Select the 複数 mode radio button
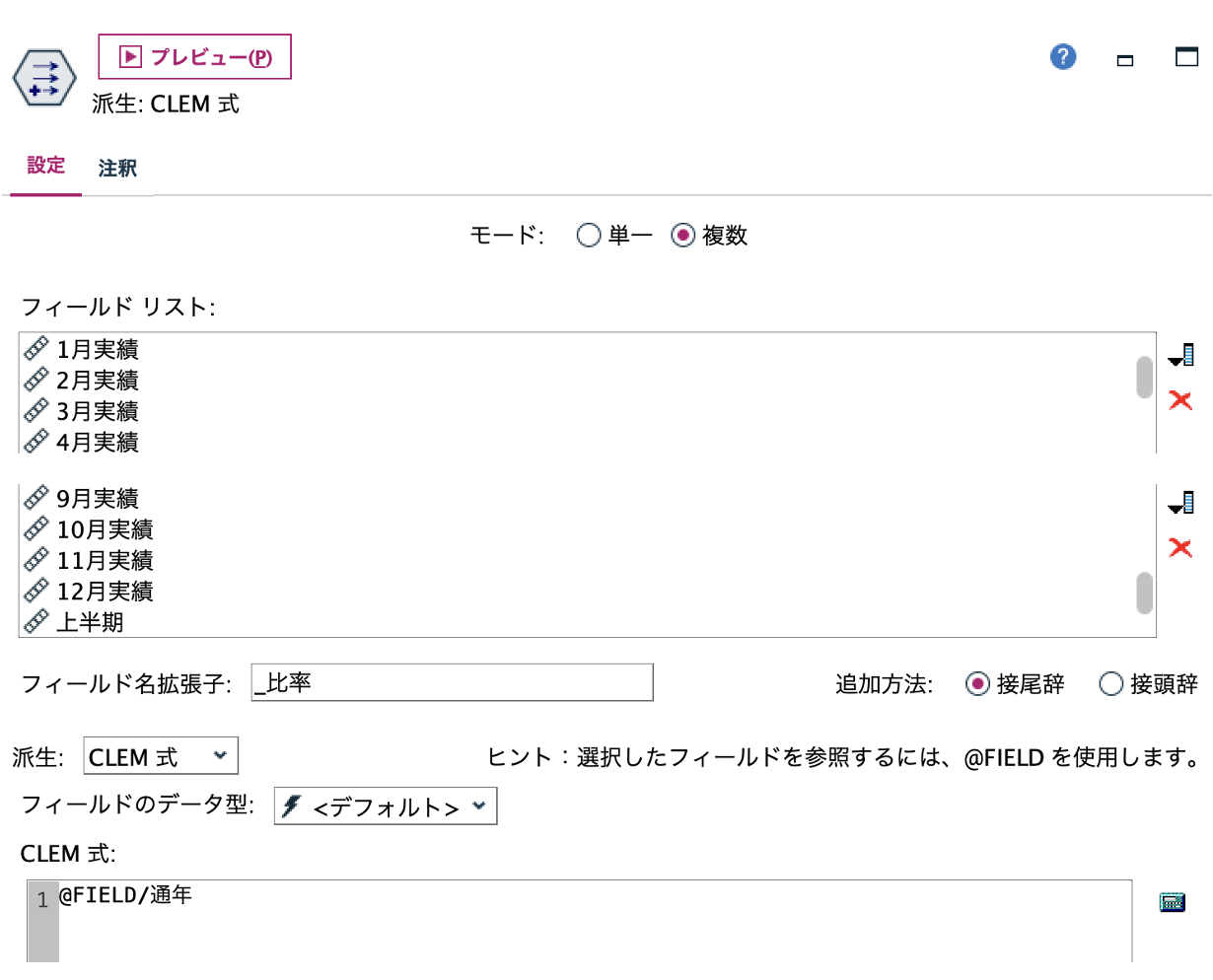 point(682,235)
